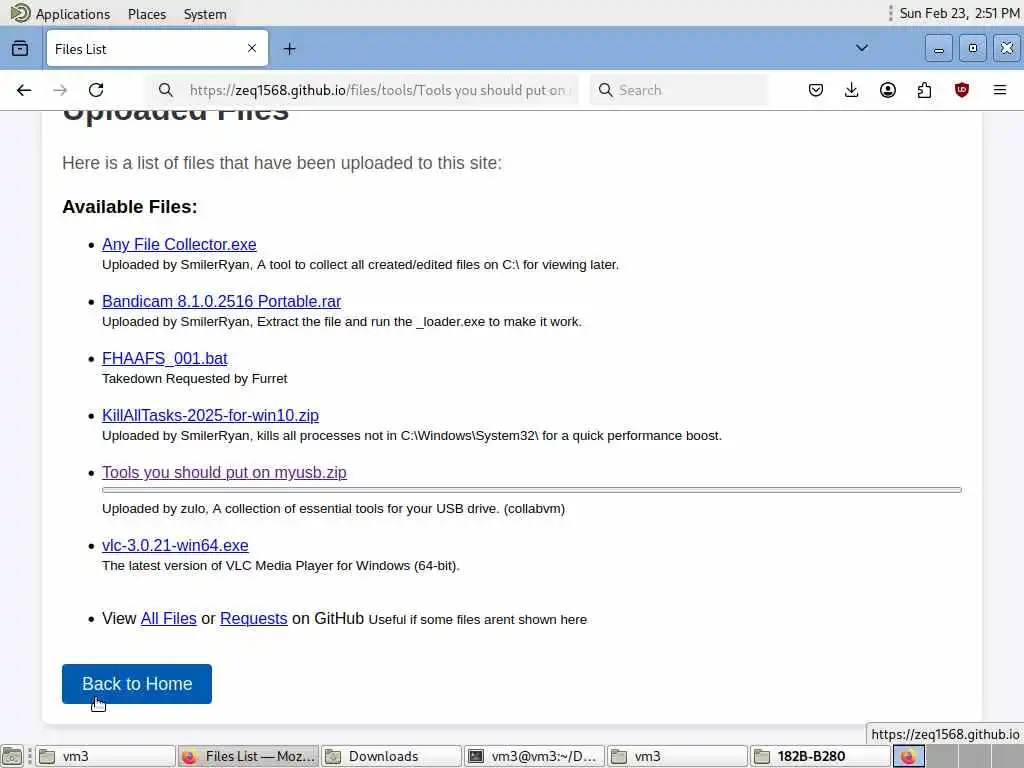1024x768 pixels.
Task: Open the All Files GitHub link
Action: (168, 618)
